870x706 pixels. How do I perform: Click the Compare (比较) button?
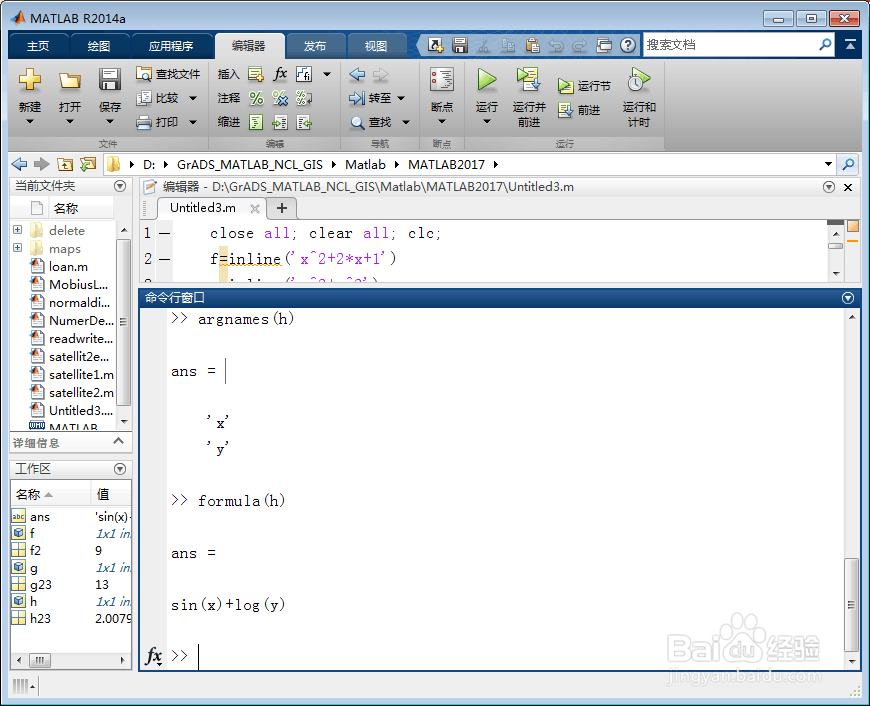click(160, 98)
